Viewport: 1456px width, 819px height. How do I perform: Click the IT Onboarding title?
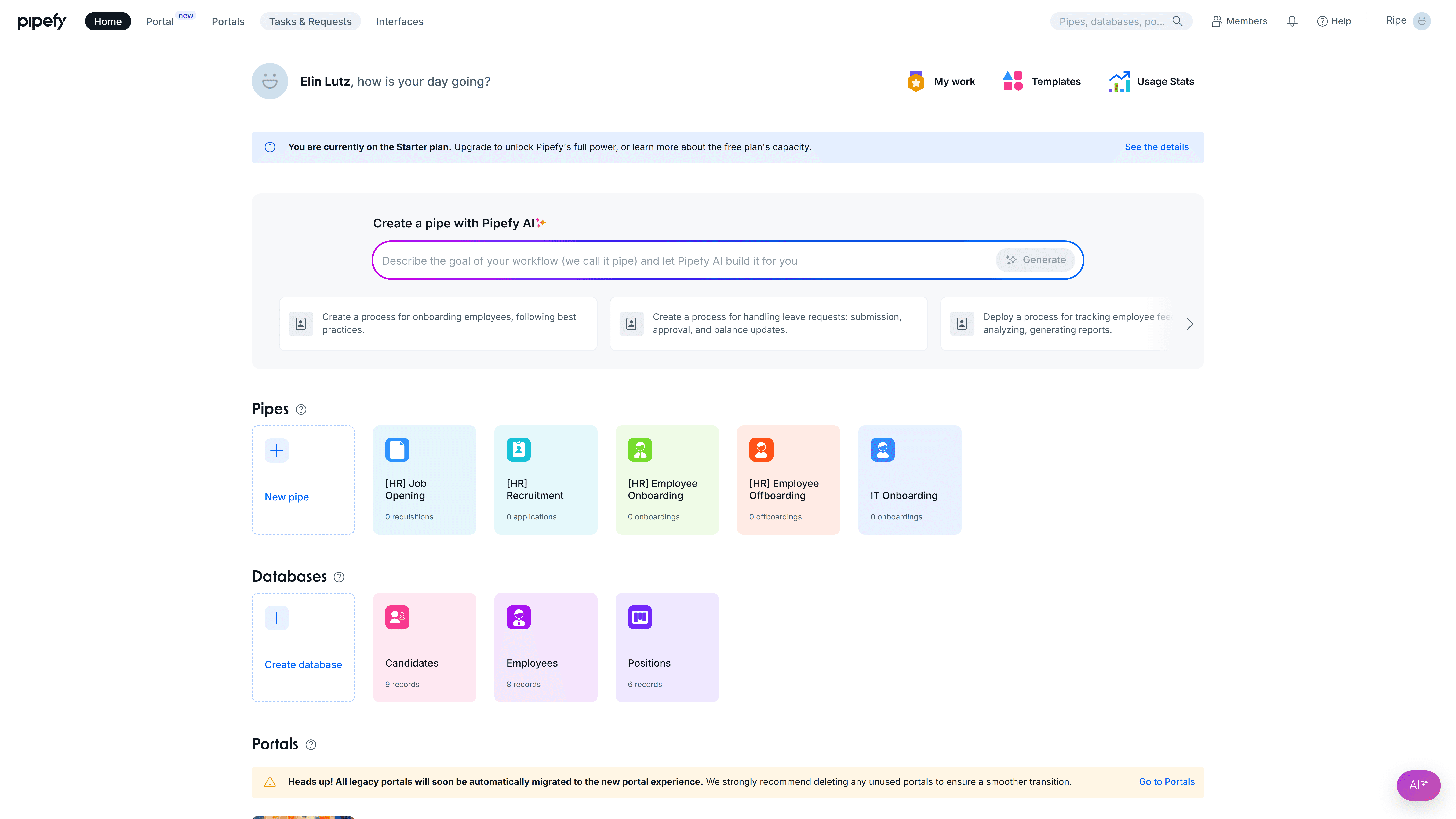tap(904, 496)
